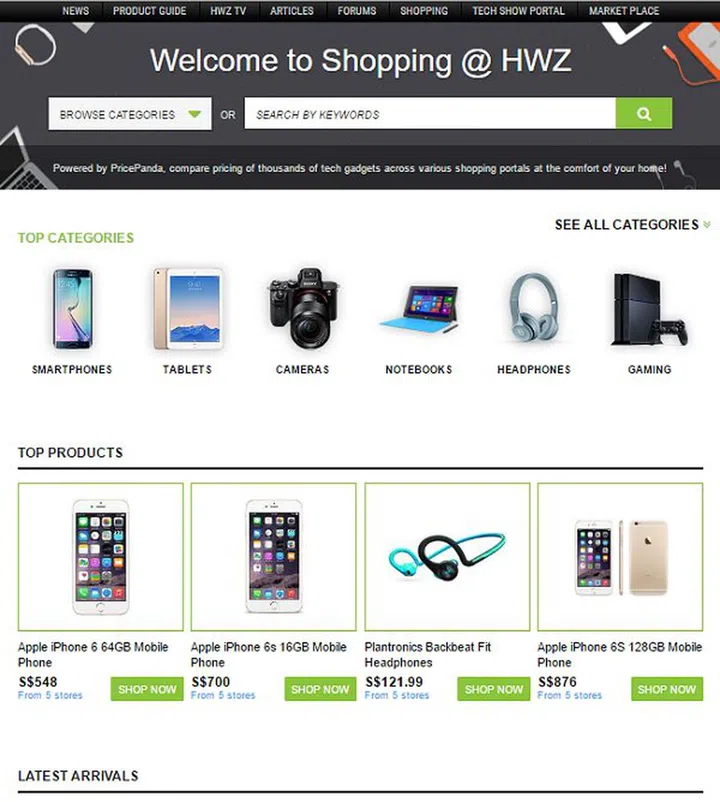View the Plantronics headphones product image
Viewport: 720px width, 802px height.
[447, 557]
